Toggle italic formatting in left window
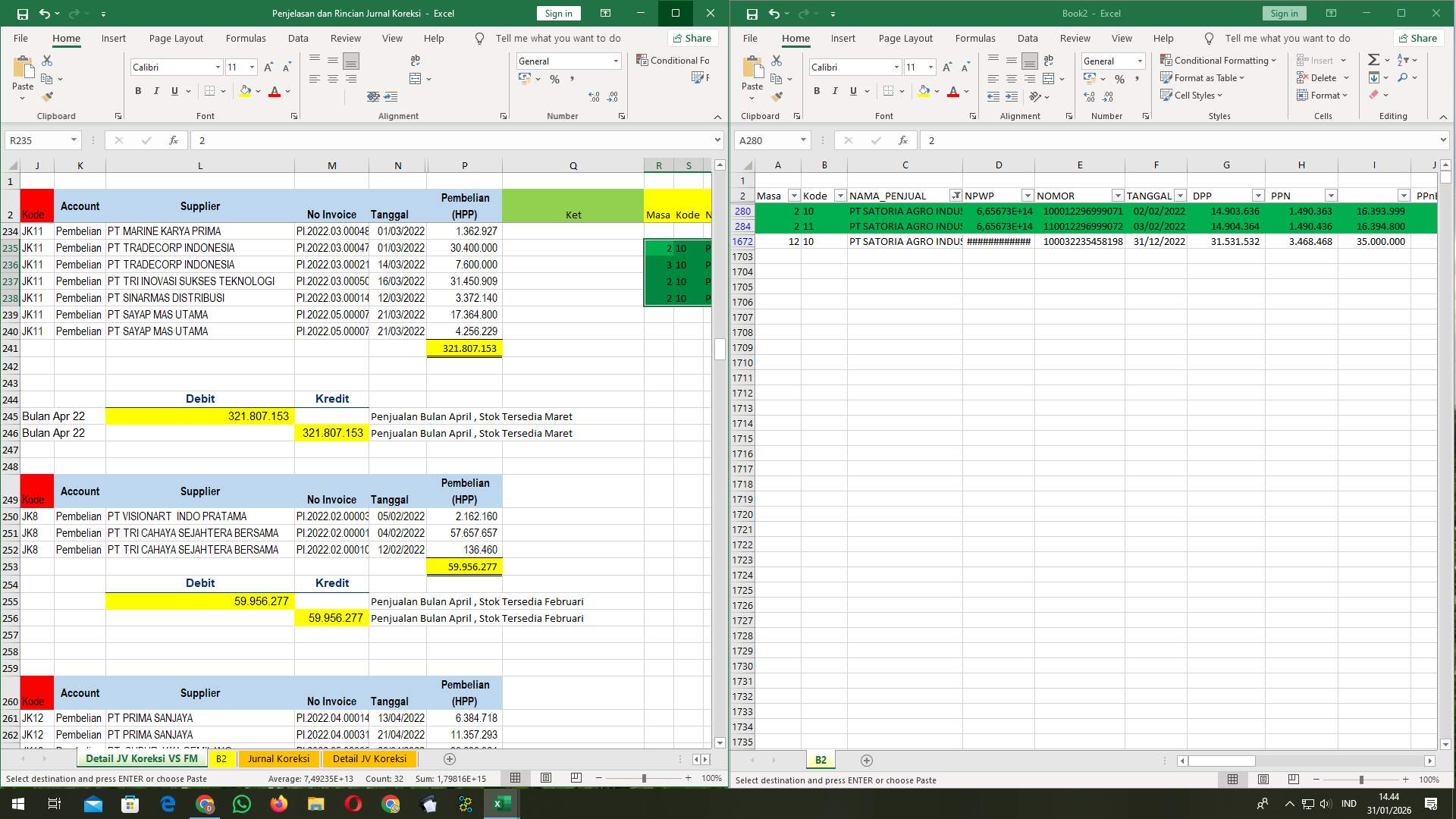Image resolution: width=1456 pixels, height=819 pixels. [x=156, y=91]
